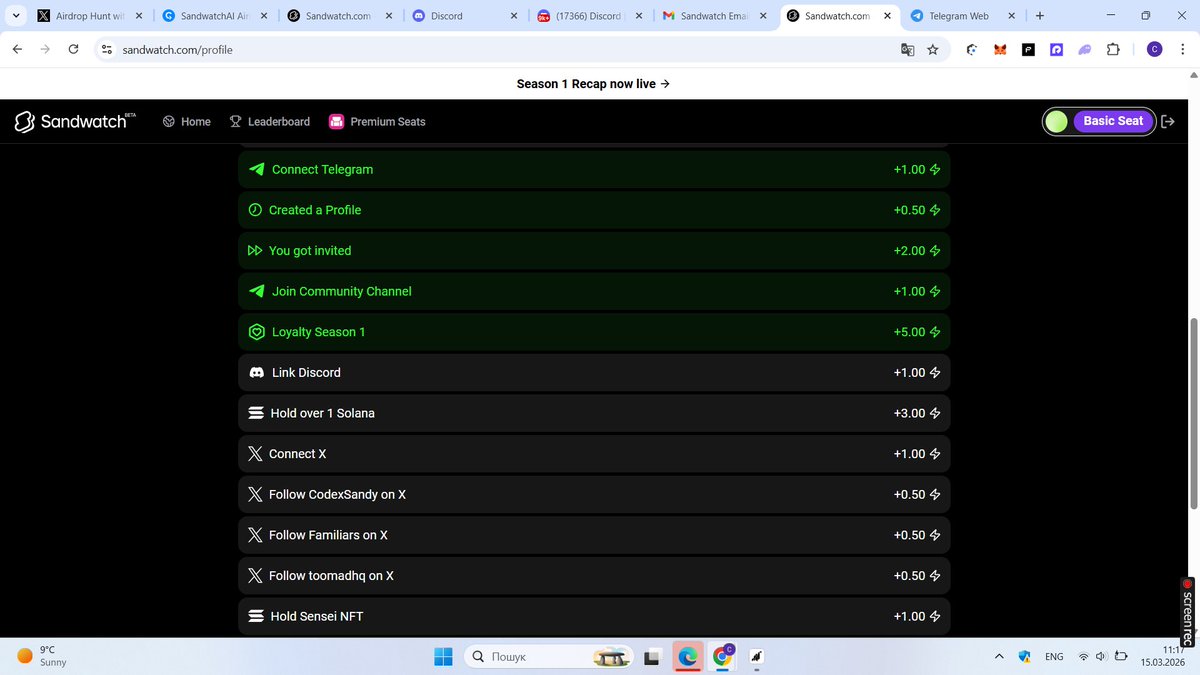This screenshot has width=1200, height=675.
Task: Open Chrome three-dot menu
Action: coord(1181,49)
